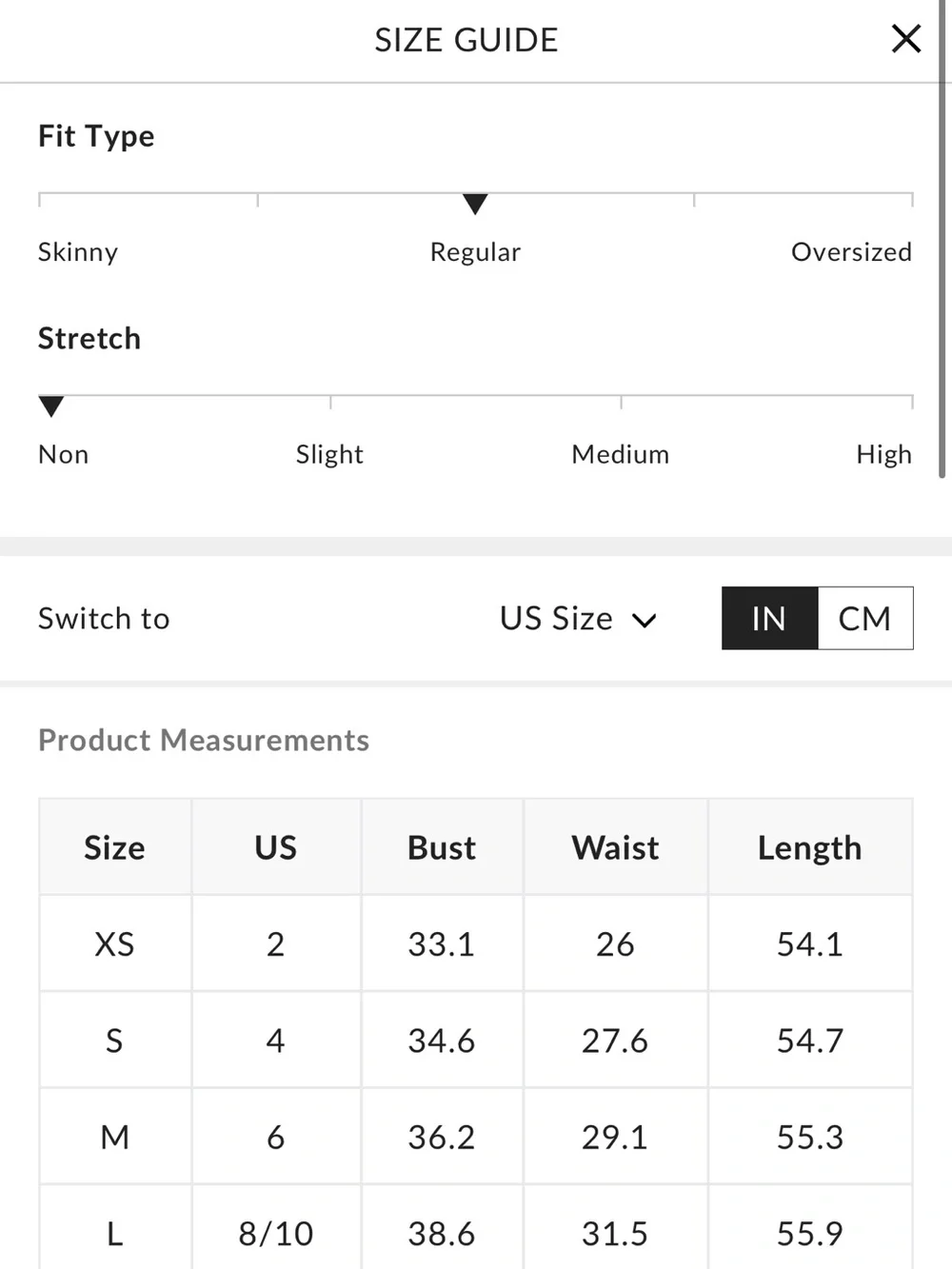Image resolution: width=952 pixels, height=1269 pixels.
Task: Close the Size Guide panel
Action: (x=905, y=39)
